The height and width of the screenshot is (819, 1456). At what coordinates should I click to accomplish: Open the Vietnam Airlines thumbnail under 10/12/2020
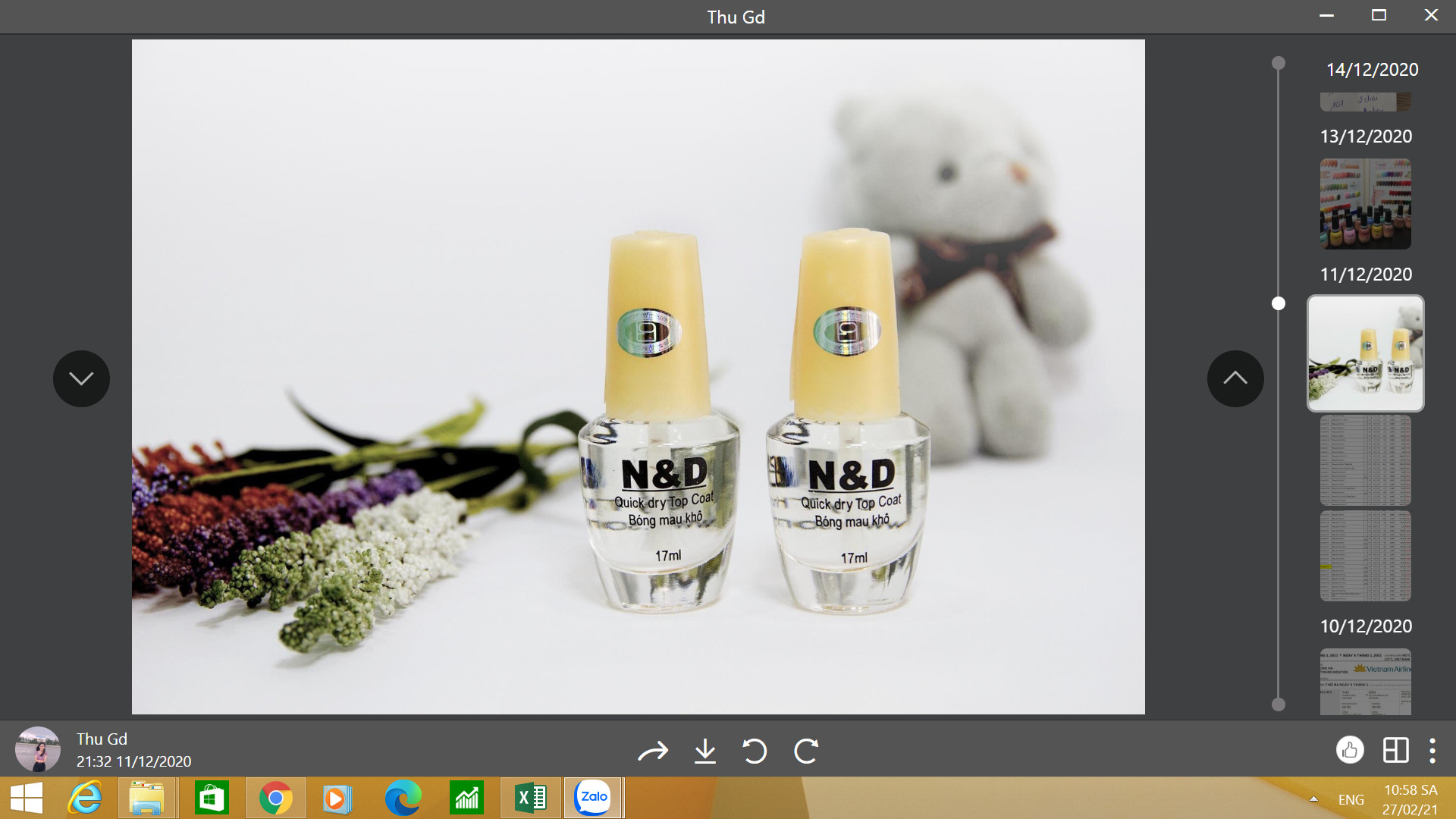point(1365,682)
